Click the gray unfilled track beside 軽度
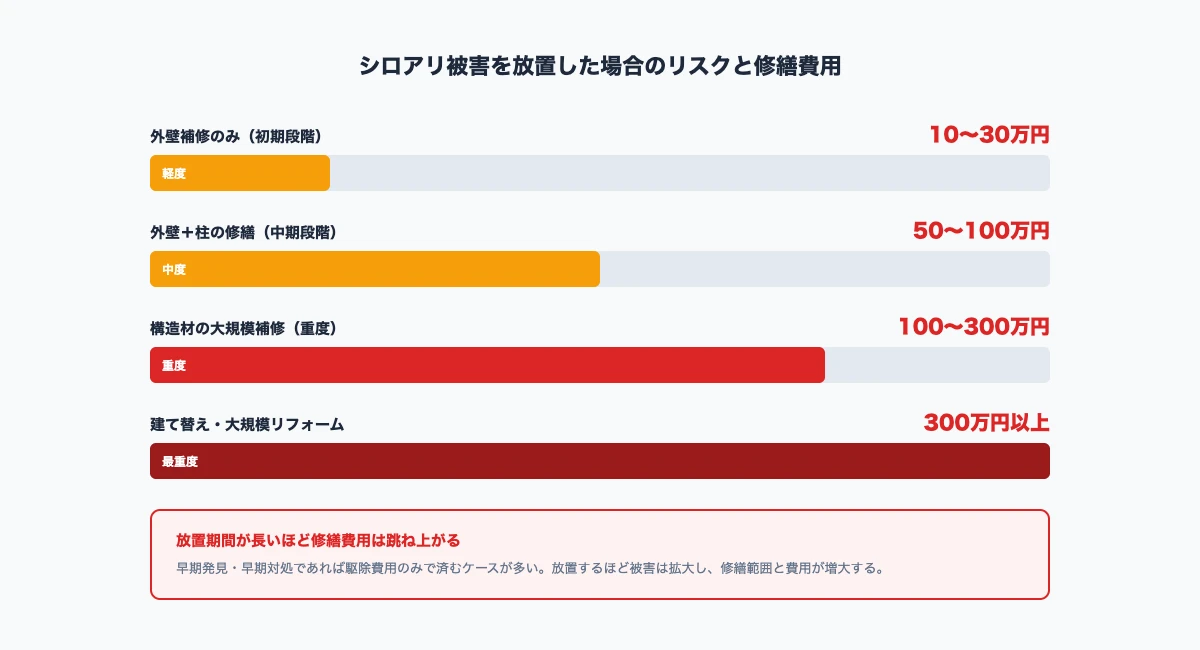1200x650 pixels. (x=690, y=173)
